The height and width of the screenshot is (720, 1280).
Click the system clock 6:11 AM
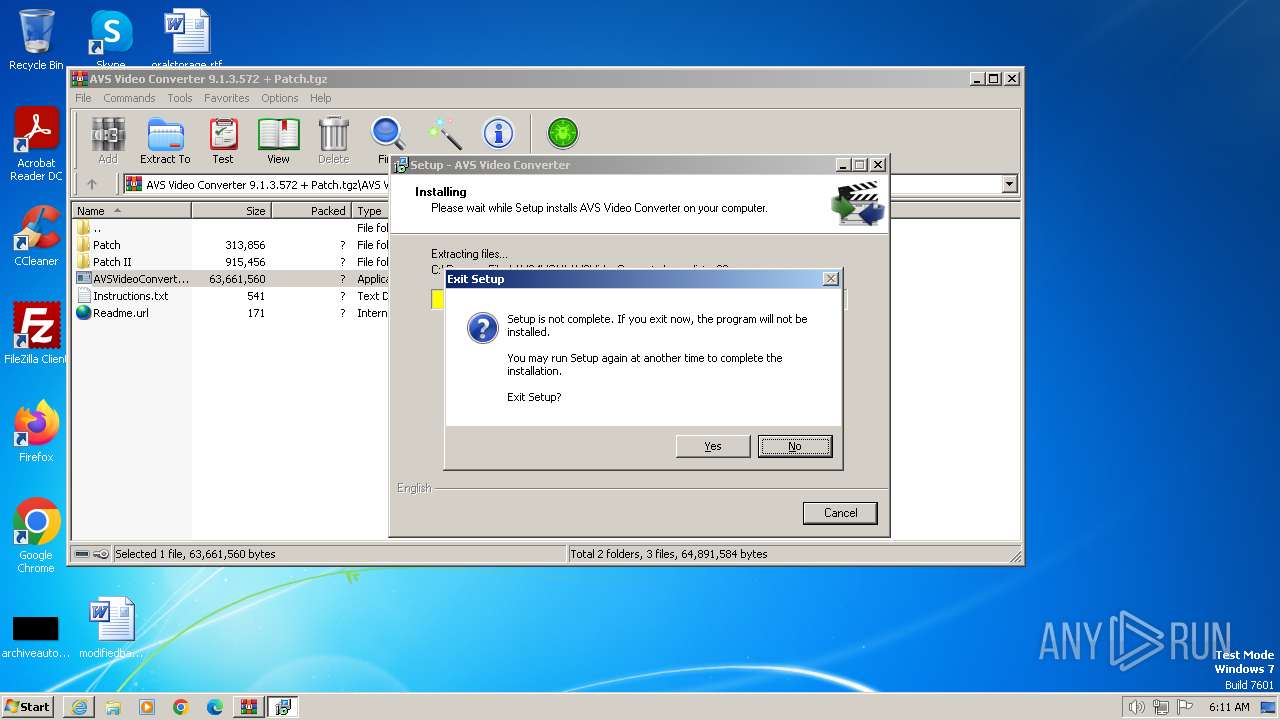click(1229, 707)
